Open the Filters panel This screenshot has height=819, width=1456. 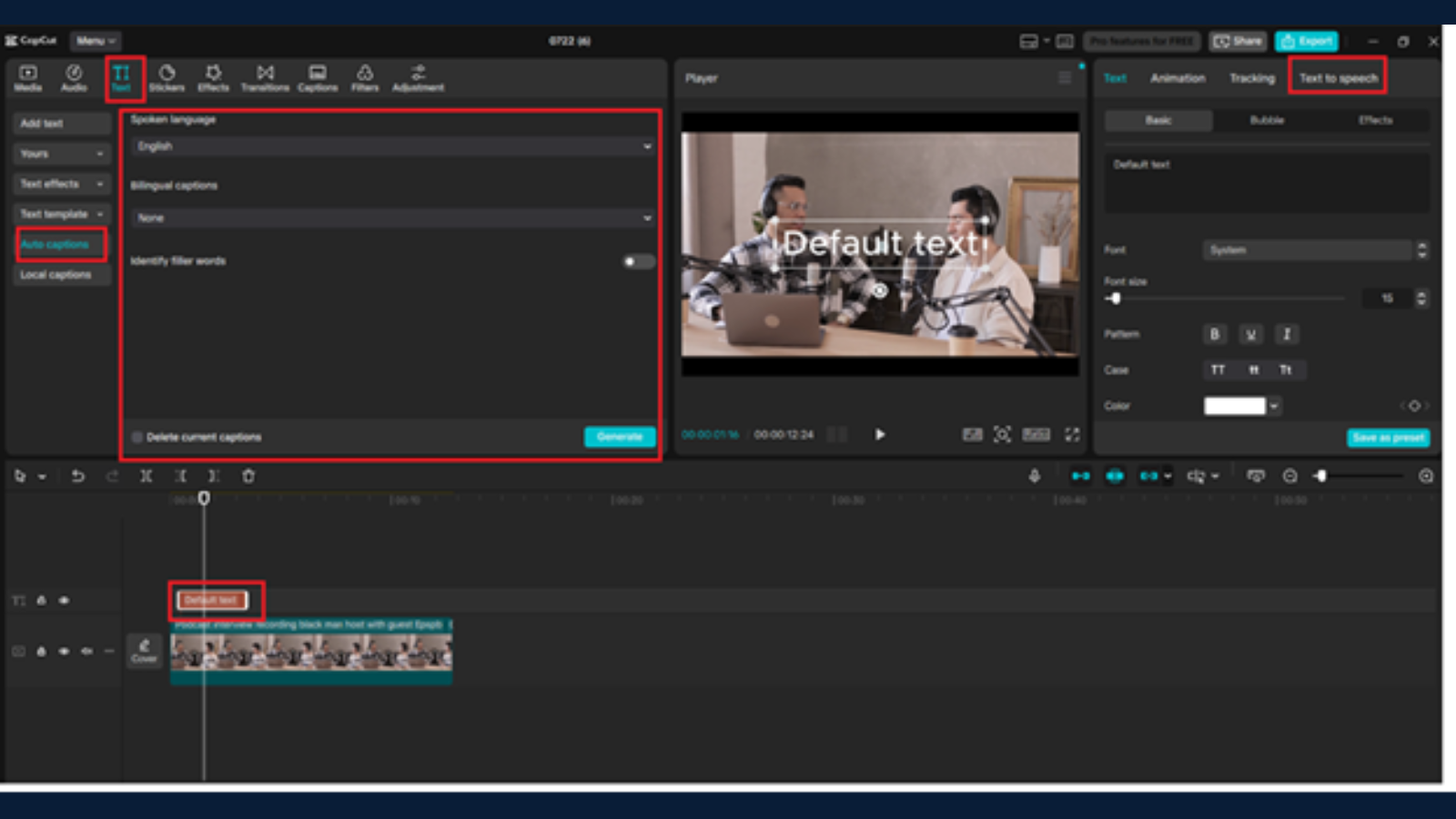pyautogui.click(x=365, y=78)
